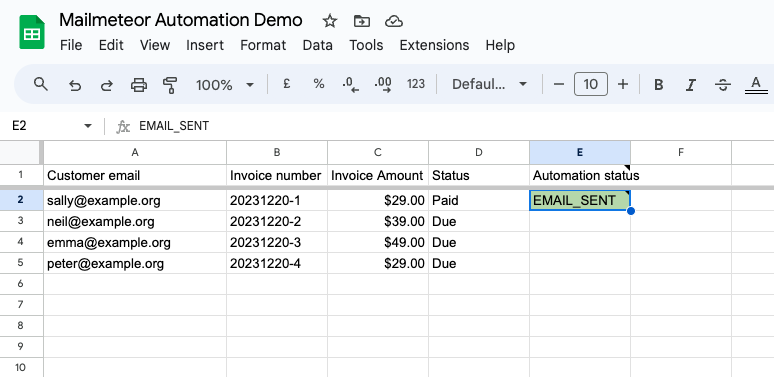Image resolution: width=774 pixels, height=377 pixels.
Task: Open the Extensions menu
Action: [x=434, y=45]
